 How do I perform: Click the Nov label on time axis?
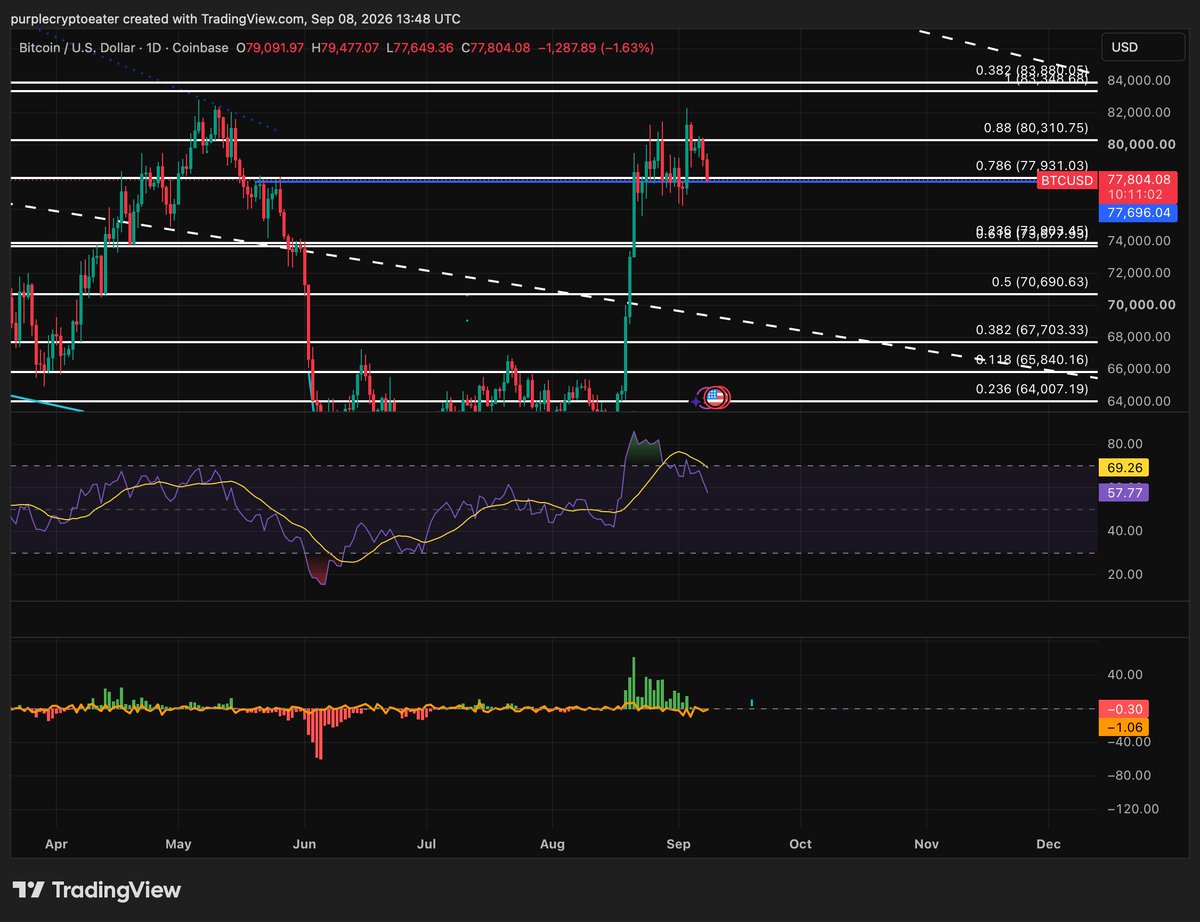coord(927,844)
